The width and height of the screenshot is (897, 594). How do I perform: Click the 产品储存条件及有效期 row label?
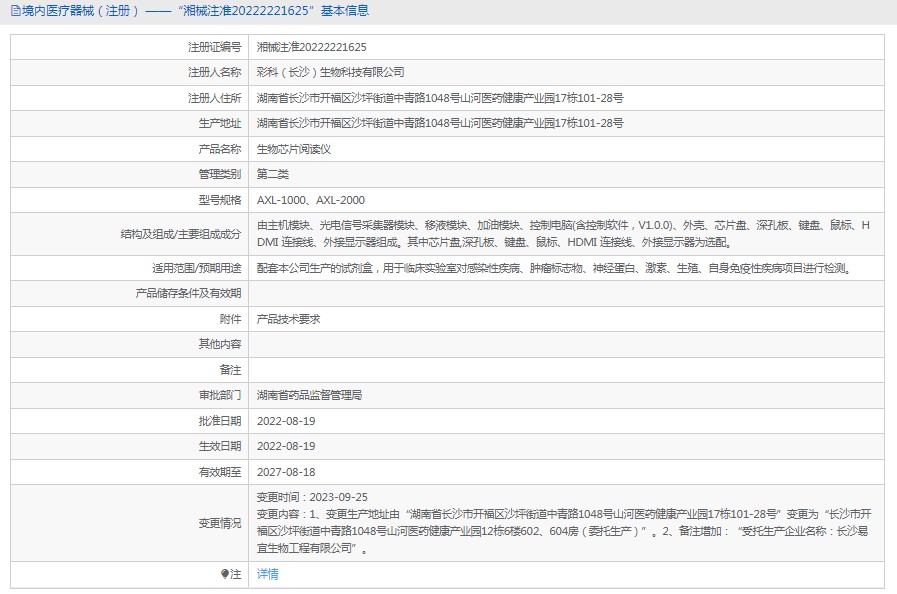pyautogui.click(x=188, y=294)
